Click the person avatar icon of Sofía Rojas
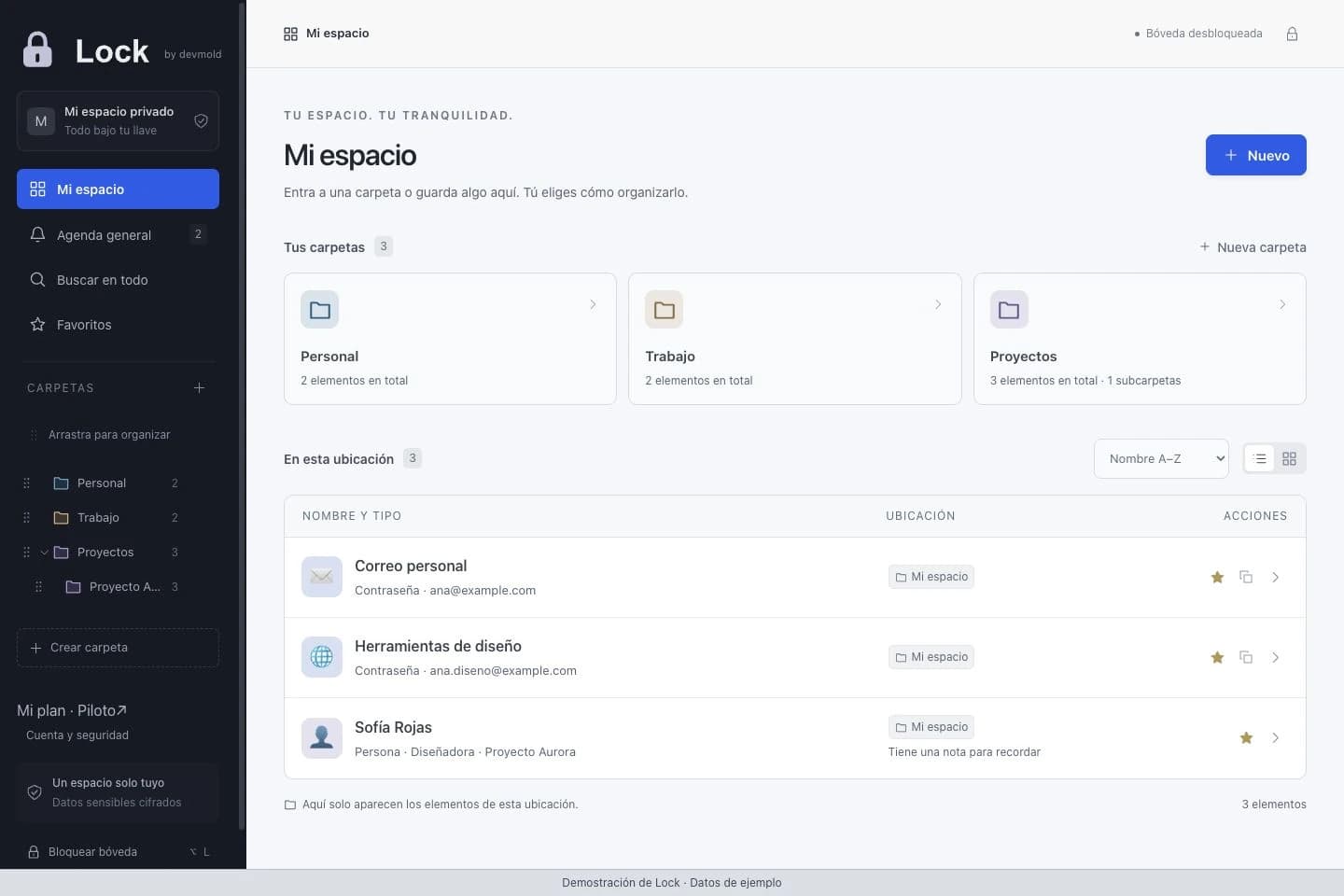This screenshot has height=896, width=1344. click(x=321, y=737)
